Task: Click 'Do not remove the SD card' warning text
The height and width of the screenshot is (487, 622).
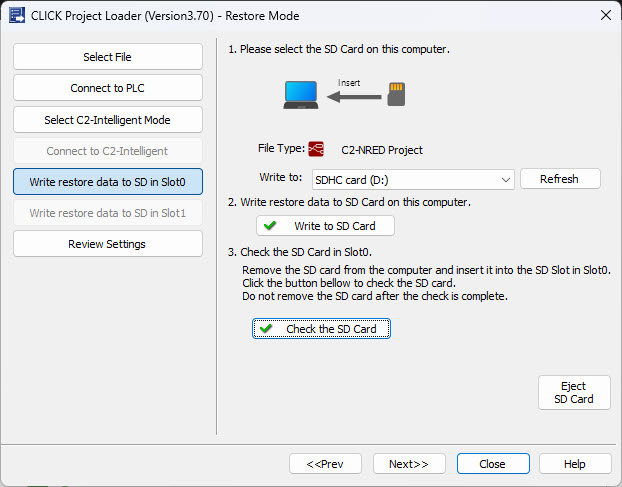Action: [x=375, y=296]
